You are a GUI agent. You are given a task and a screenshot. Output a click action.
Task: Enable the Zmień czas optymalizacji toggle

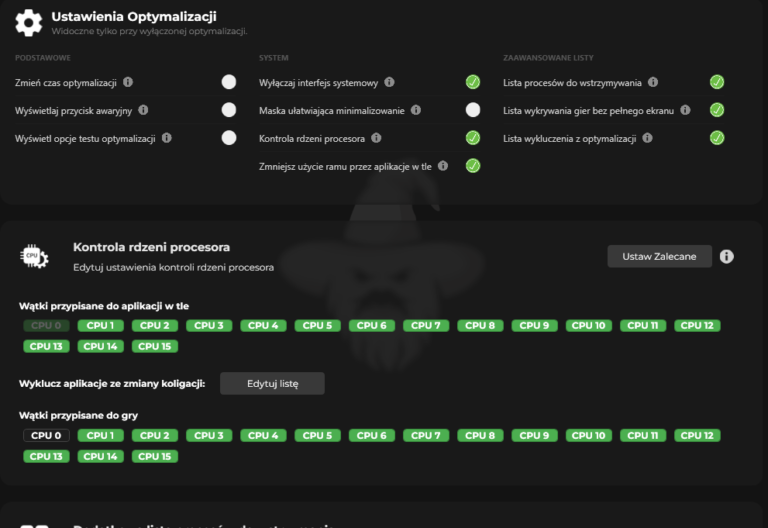point(229,82)
